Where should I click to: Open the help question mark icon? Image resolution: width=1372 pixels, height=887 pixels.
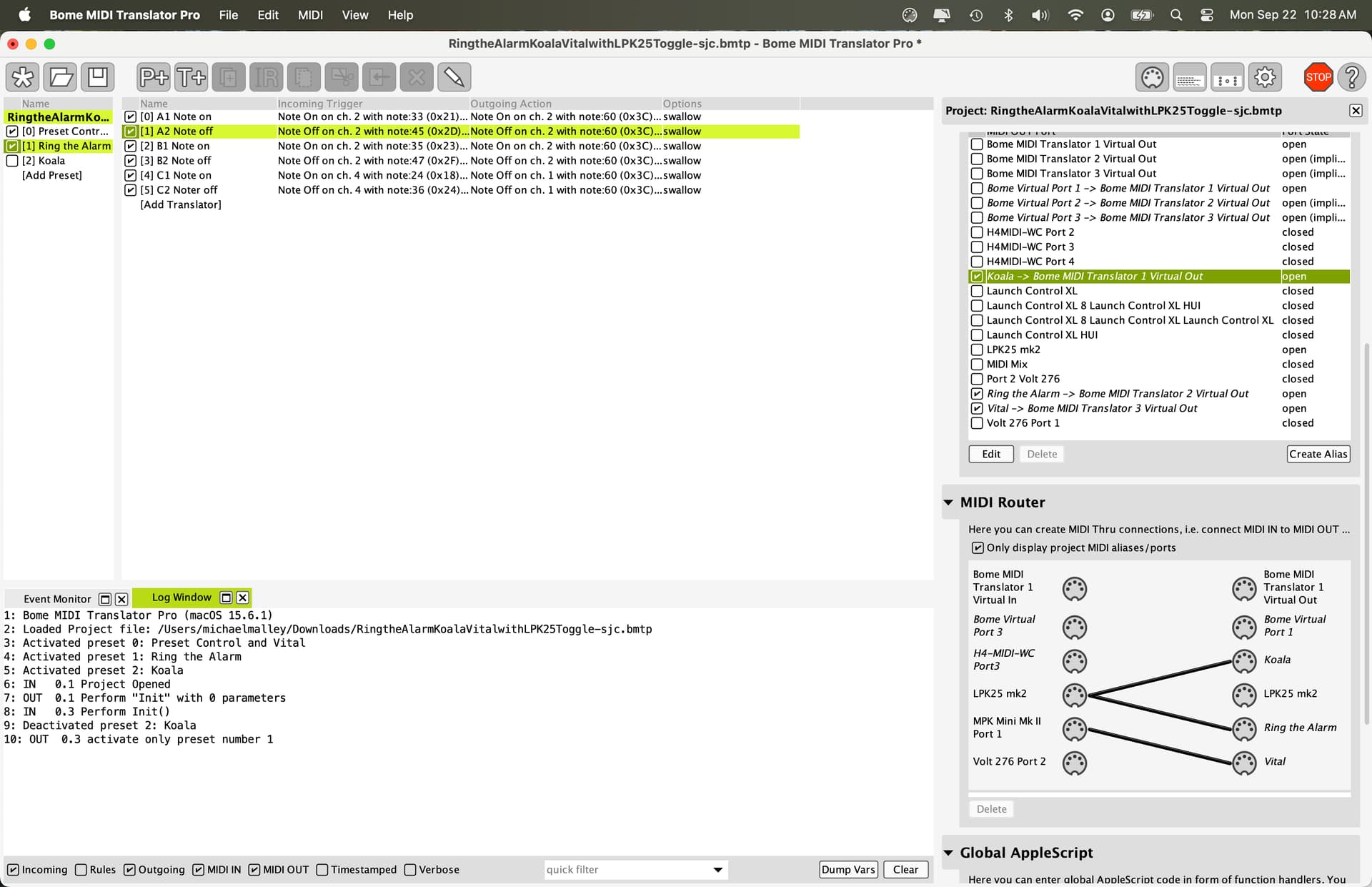coord(1351,77)
